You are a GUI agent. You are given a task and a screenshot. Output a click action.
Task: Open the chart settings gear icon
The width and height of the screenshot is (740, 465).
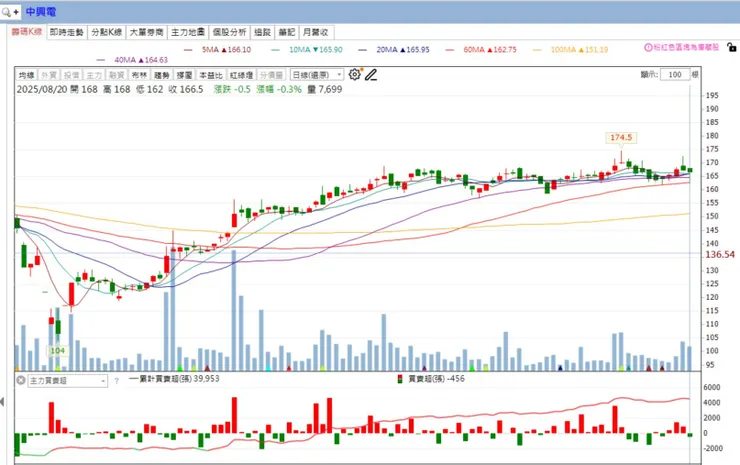coord(354,74)
